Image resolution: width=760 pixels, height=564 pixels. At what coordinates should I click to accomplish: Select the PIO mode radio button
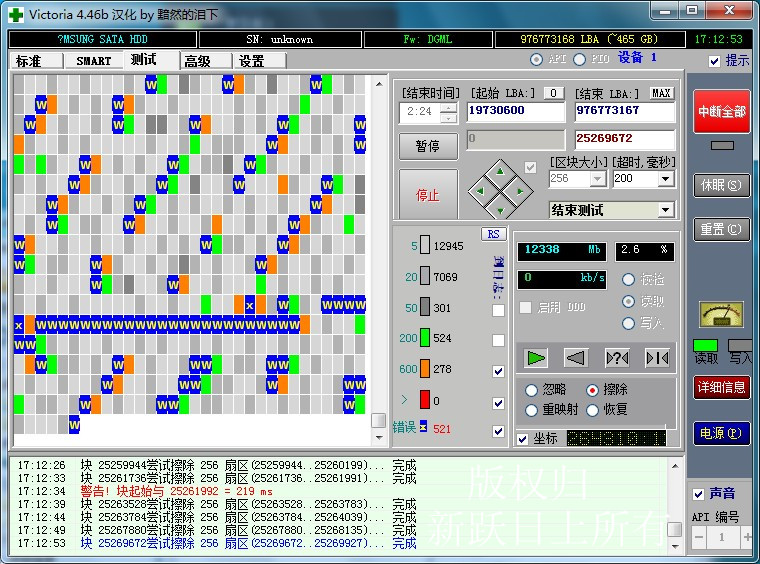tap(579, 59)
